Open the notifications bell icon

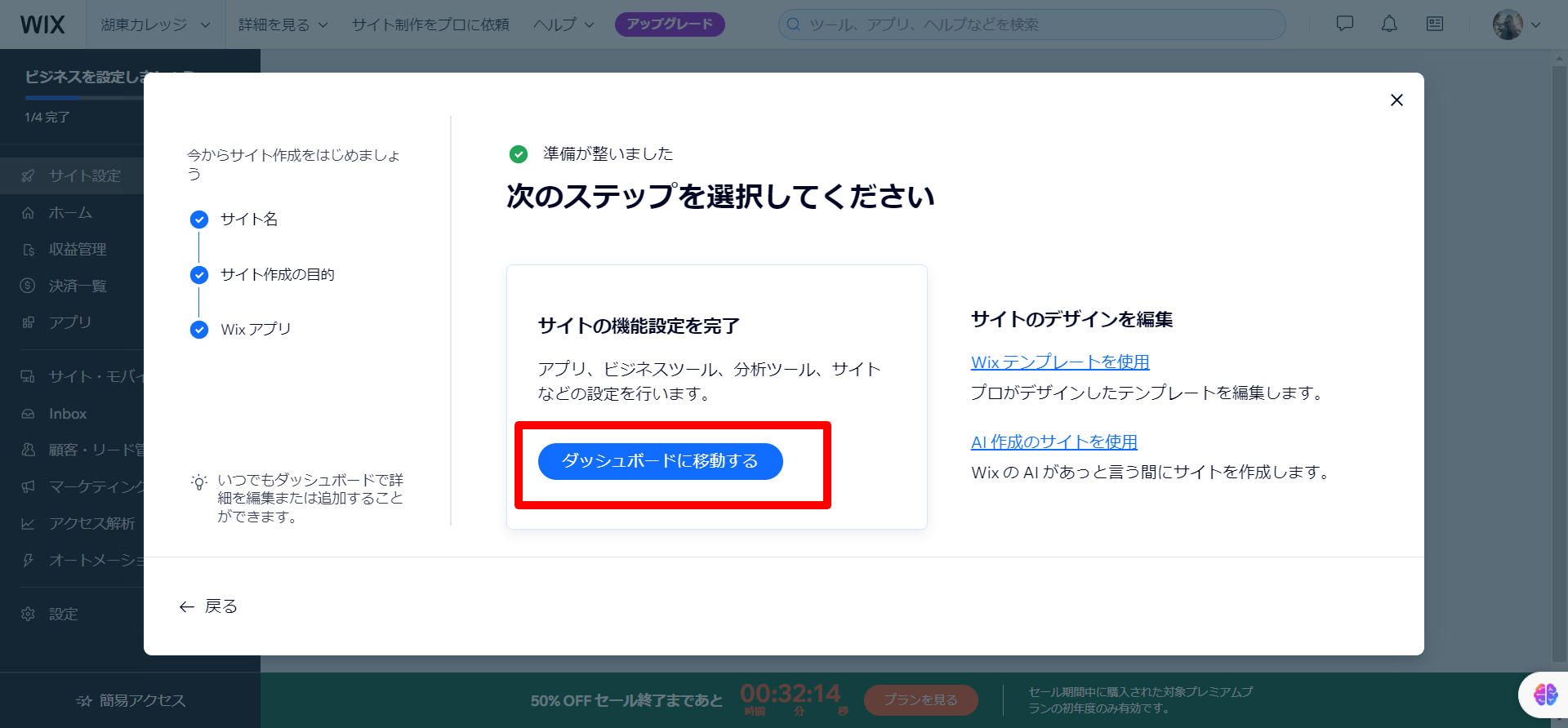1389,24
